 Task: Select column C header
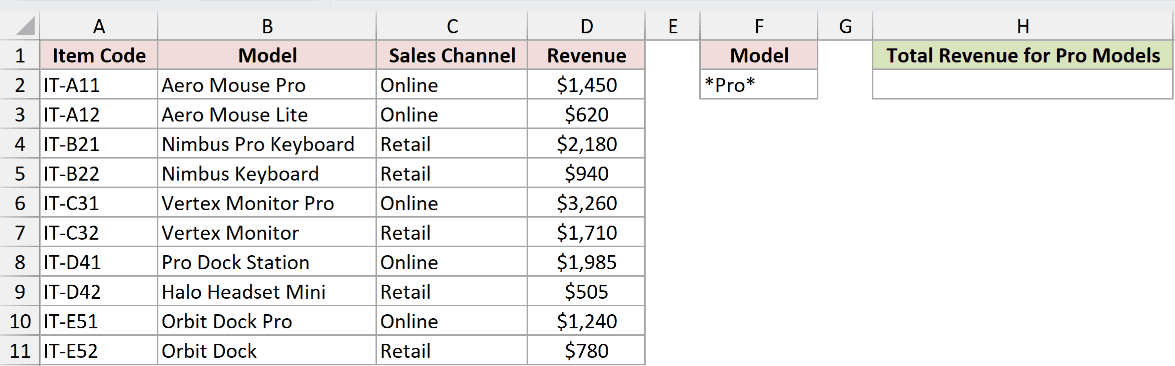click(x=452, y=27)
